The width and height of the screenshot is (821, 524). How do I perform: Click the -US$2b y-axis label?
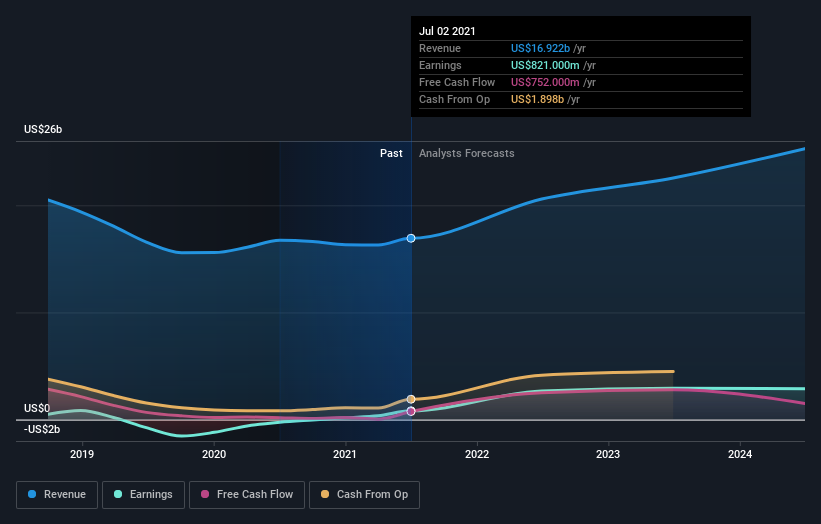tap(42, 429)
